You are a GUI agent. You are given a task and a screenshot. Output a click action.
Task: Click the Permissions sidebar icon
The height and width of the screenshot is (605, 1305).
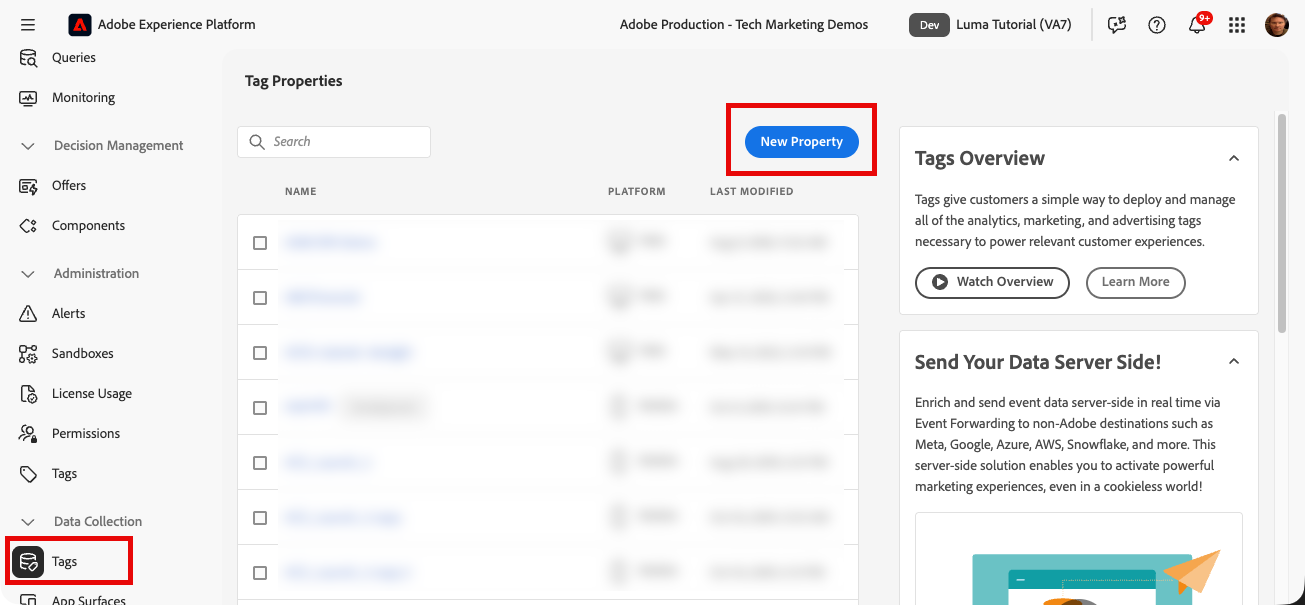click(x=29, y=434)
